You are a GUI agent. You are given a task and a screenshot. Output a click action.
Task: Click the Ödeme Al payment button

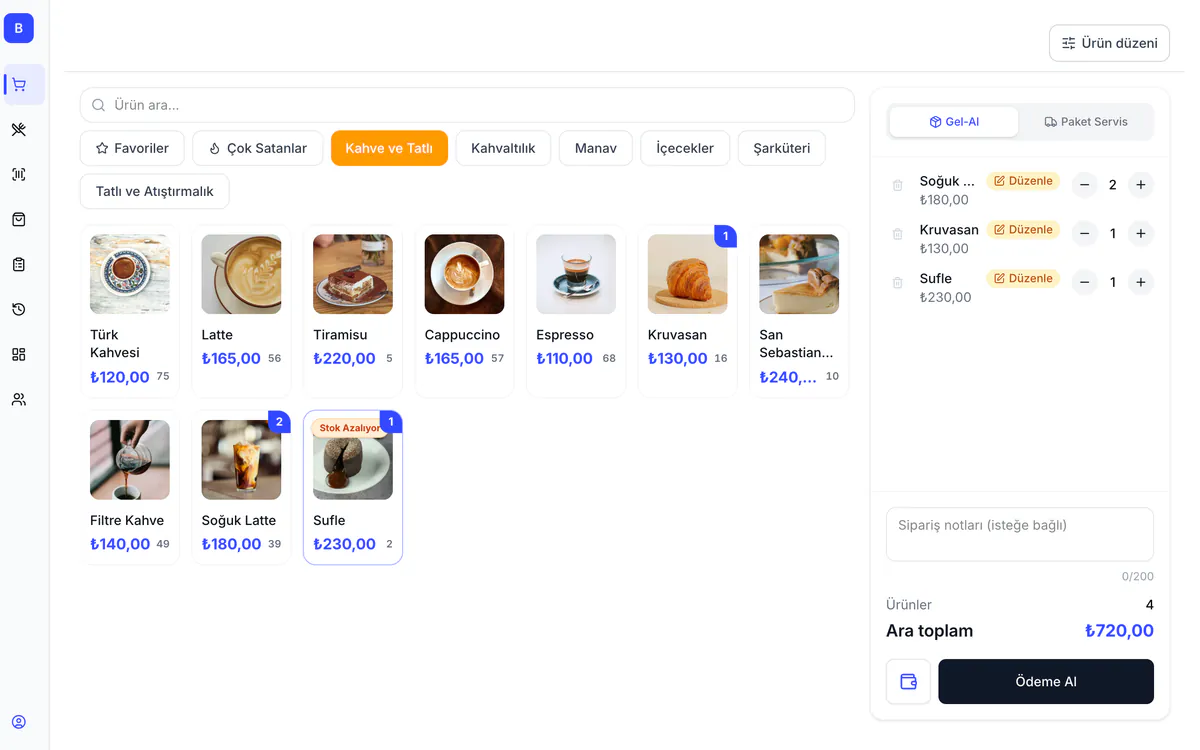point(1046,681)
